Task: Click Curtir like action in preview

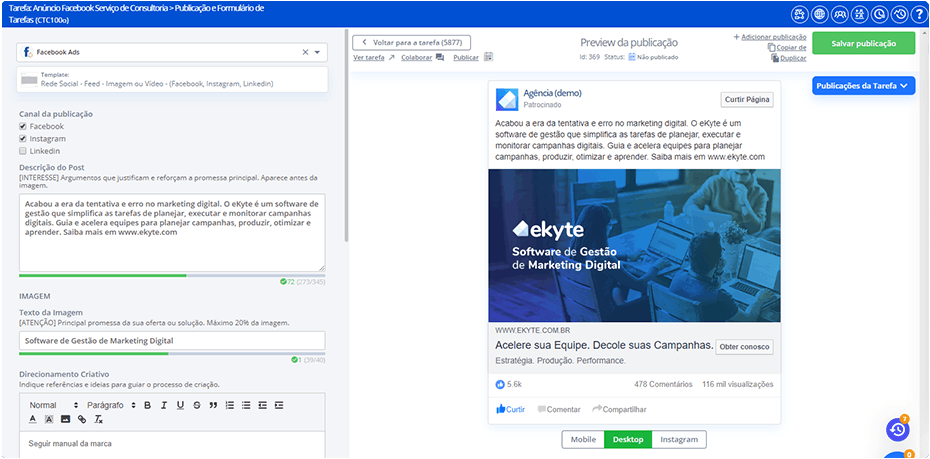Action: (x=511, y=409)
